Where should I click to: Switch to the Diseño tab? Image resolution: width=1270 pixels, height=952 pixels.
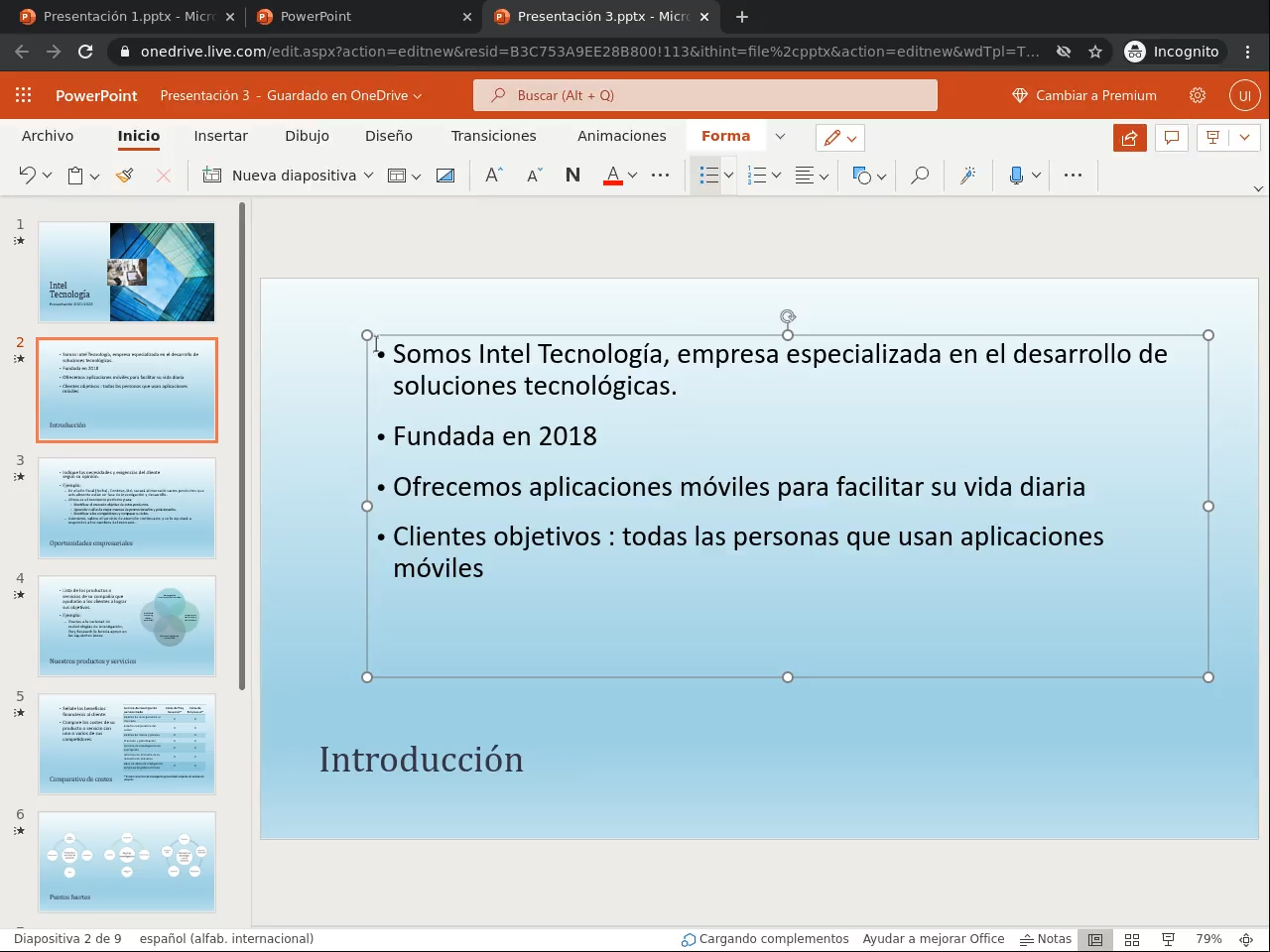click(x=389, y=136)
